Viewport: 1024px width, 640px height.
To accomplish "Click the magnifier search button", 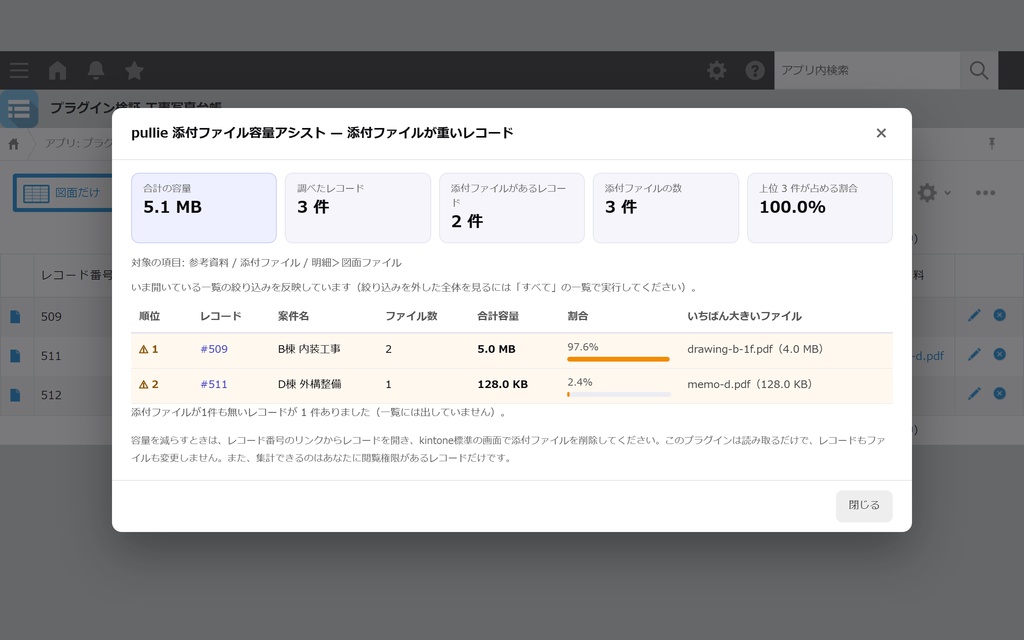I will (979, 70).
